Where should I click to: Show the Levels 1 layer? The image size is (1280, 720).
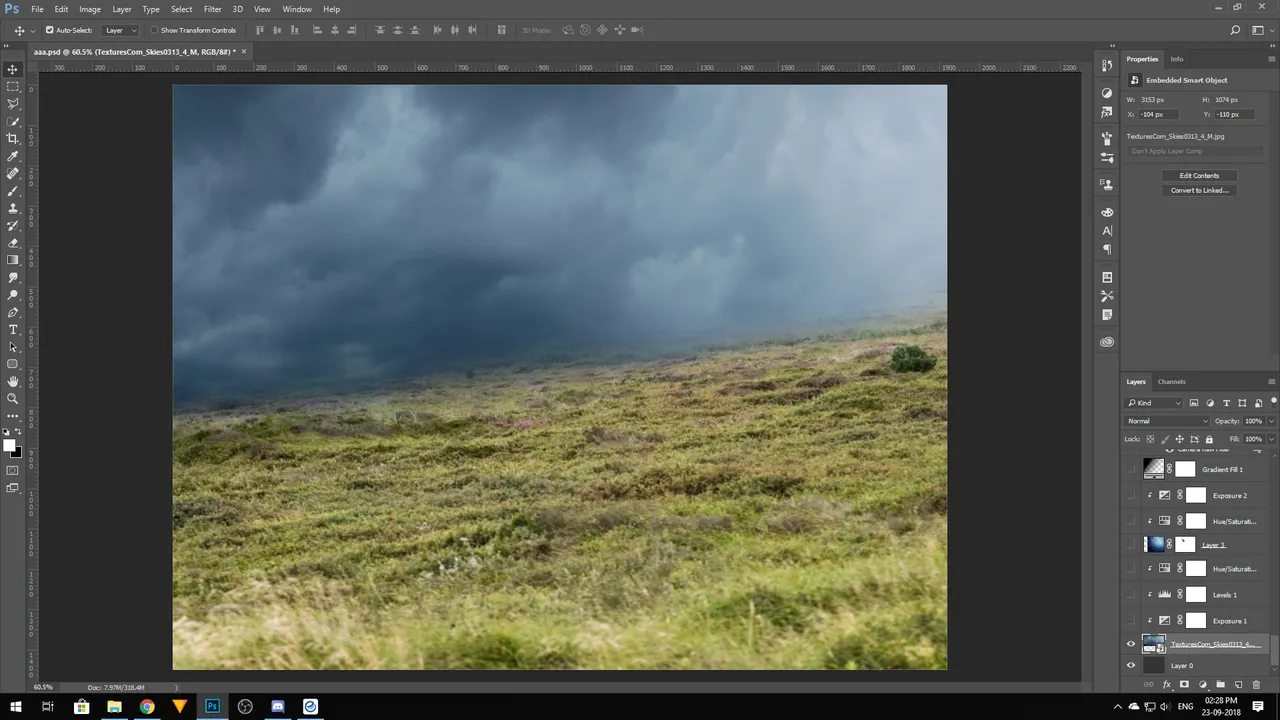[x=1131, y=594]
